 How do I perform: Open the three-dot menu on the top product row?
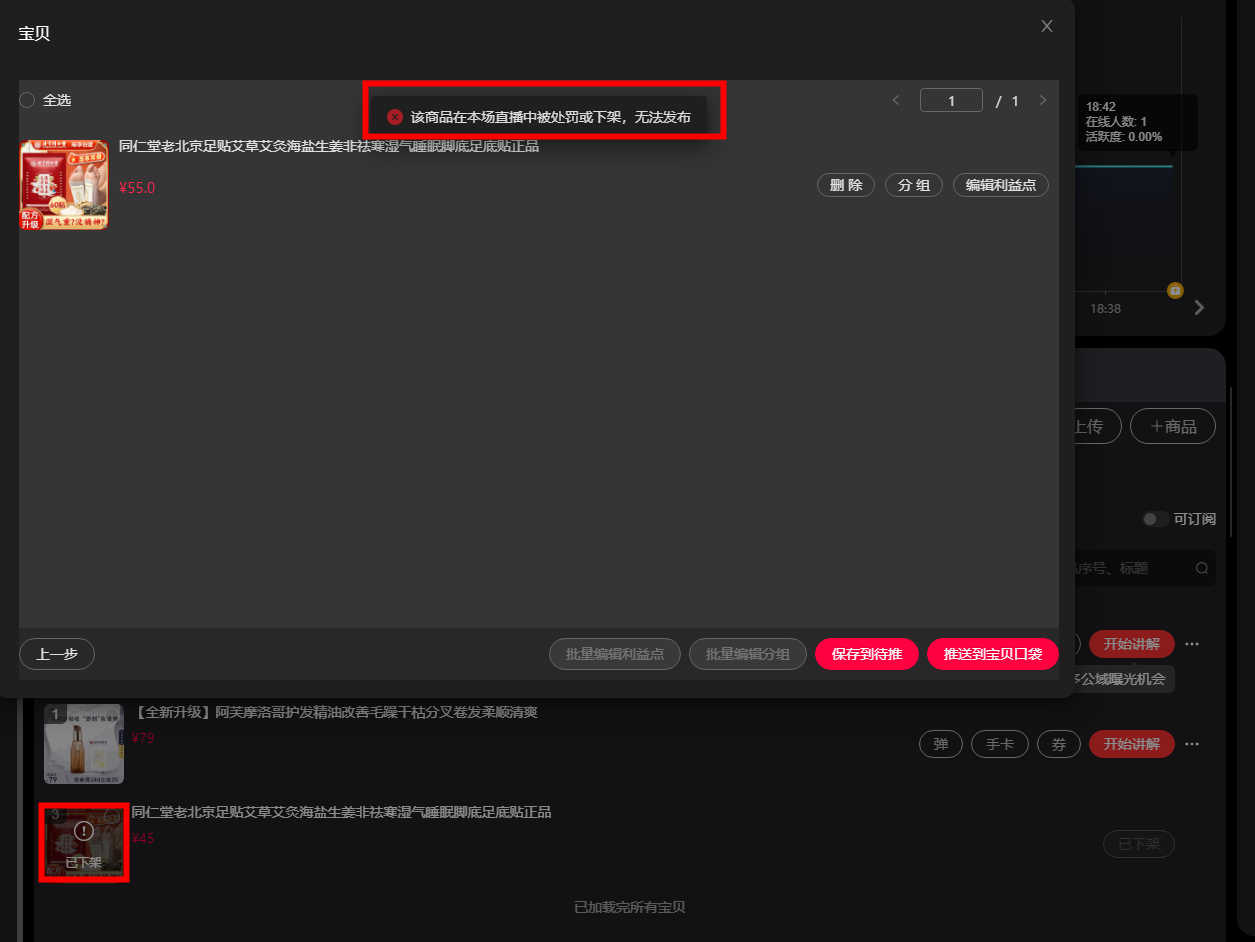(1192, 644)
